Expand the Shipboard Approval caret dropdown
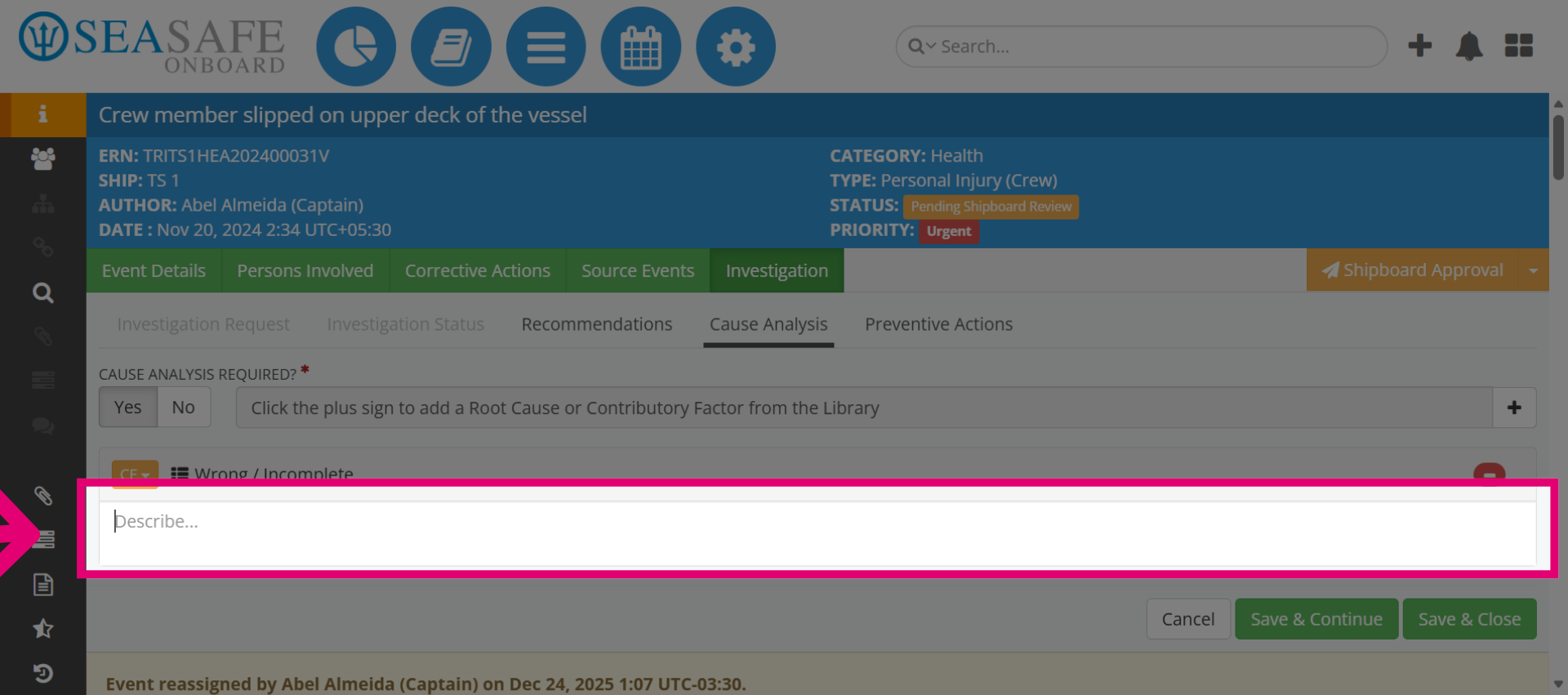The height and width of the screenshot is (695, 1568). click(x=1533, y=270)
